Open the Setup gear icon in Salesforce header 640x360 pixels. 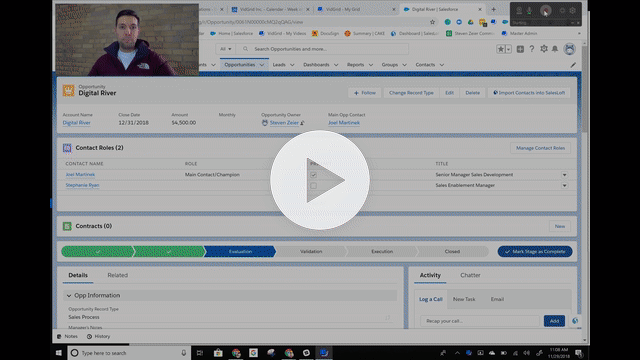(x=544, y=49)
